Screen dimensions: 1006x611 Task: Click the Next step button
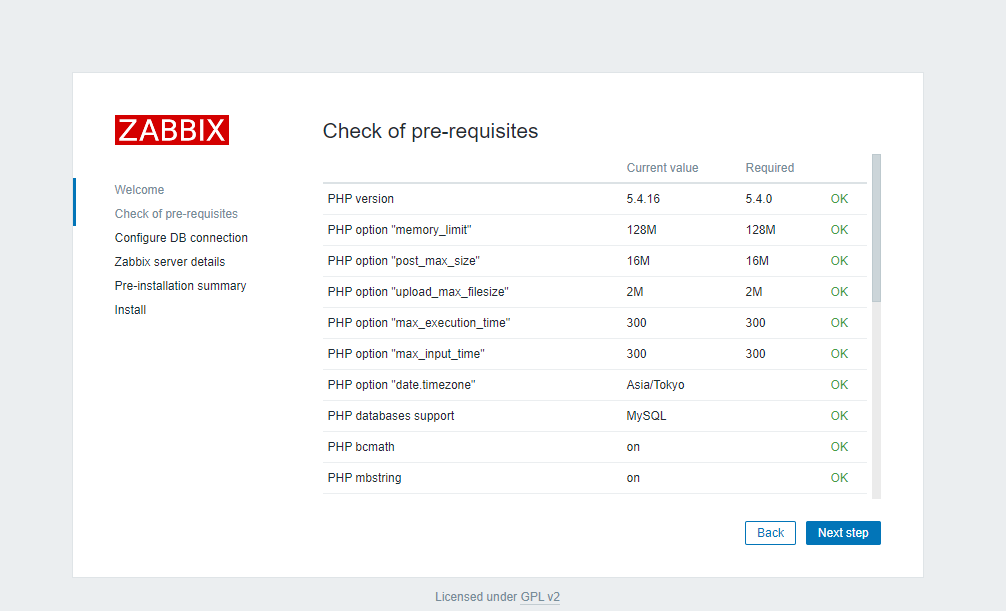click(843, 533)
